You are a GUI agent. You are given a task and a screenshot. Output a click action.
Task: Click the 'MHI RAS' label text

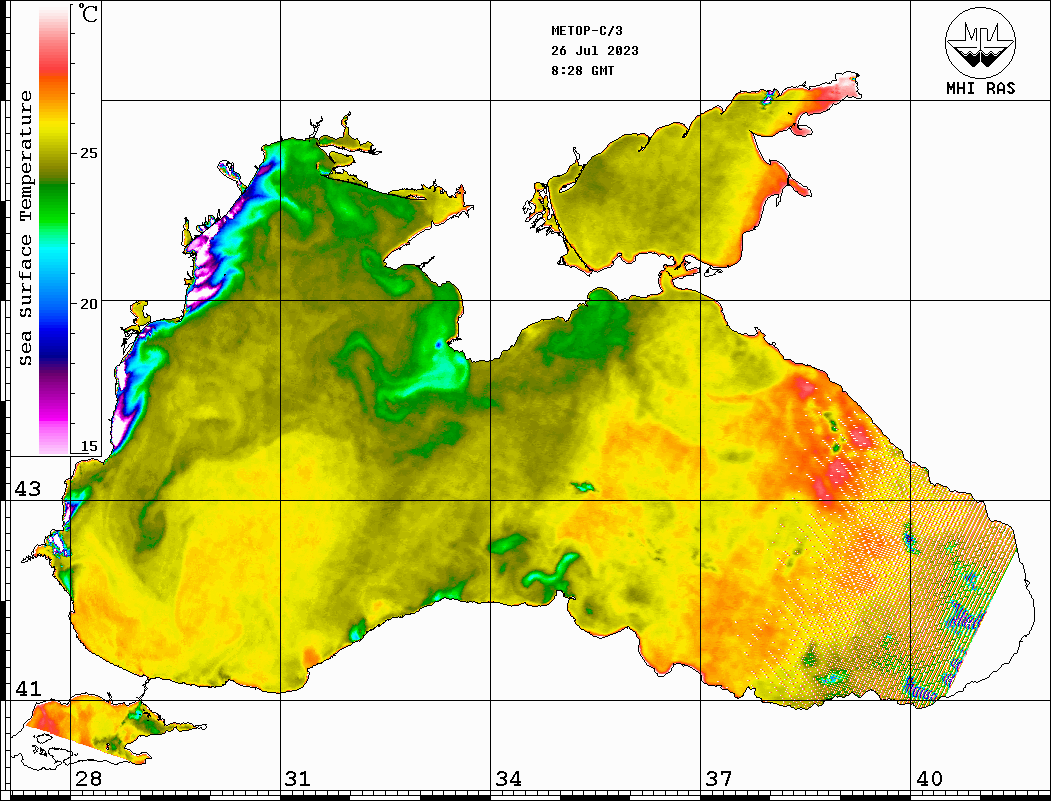tap(981, 88)
